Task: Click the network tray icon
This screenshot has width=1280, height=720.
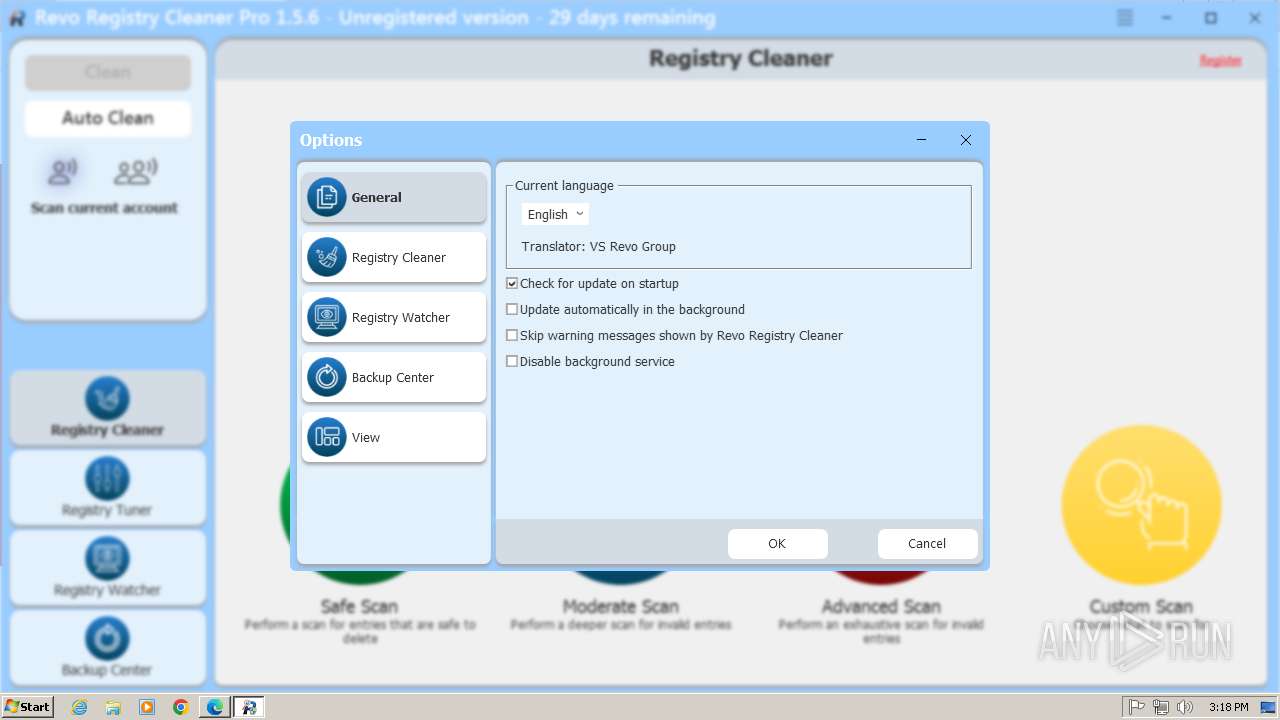Action: pos(1161,707)
